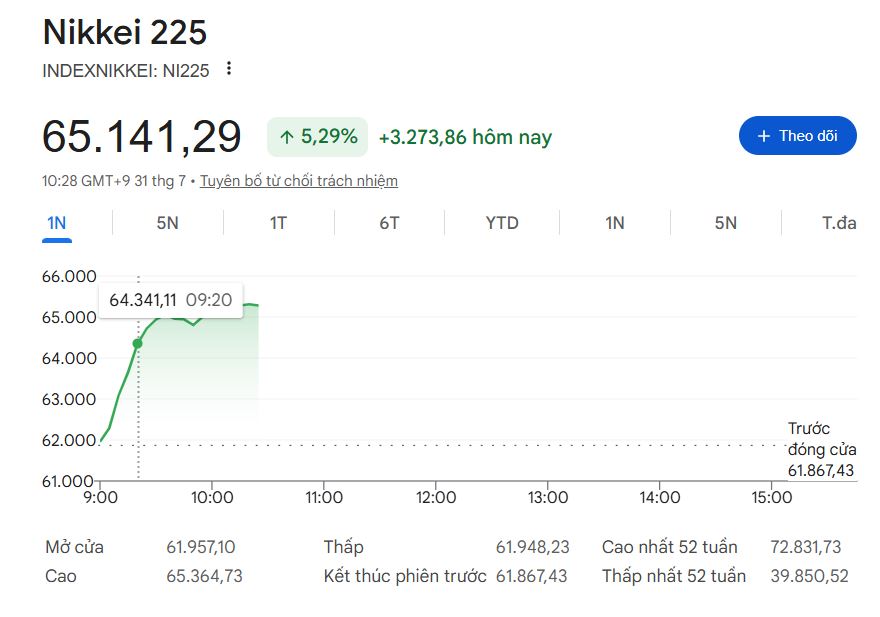880x617 pixels.
Task: Switch to the T.đa maximum range tab
Action: 839,223
